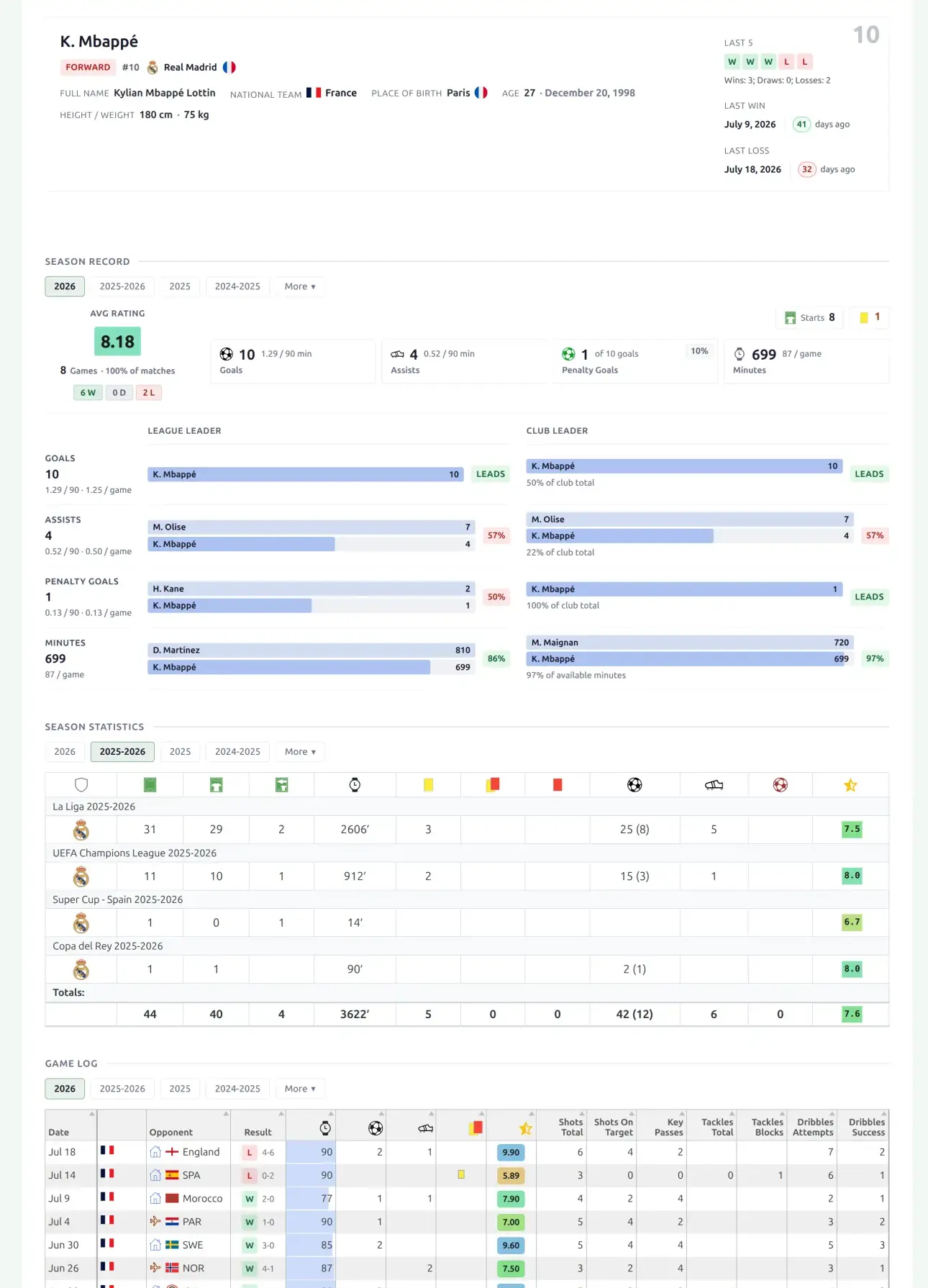This screenshot has height=1288, width=928.
Task: Select the 2026 tab under Season Statistics
Action: pyautogui.click(x=65, y=752)
